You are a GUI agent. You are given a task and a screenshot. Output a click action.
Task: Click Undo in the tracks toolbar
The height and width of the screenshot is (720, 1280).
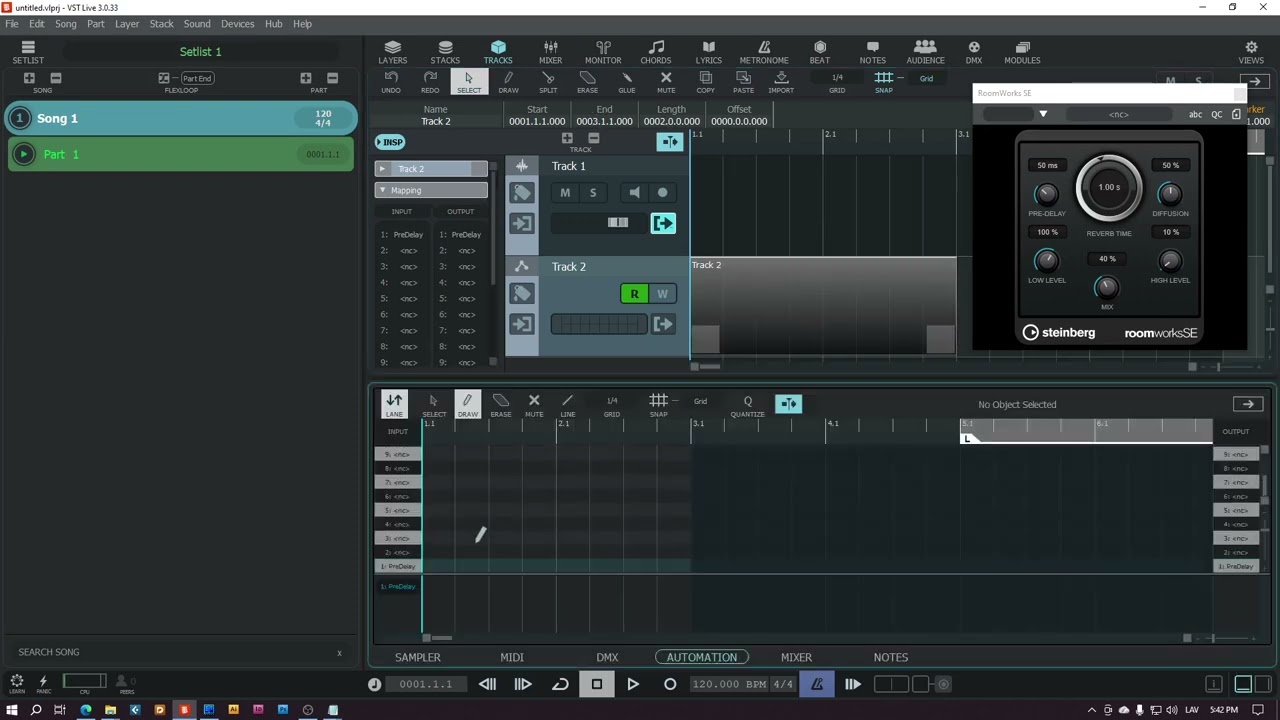tap(391, 83)
